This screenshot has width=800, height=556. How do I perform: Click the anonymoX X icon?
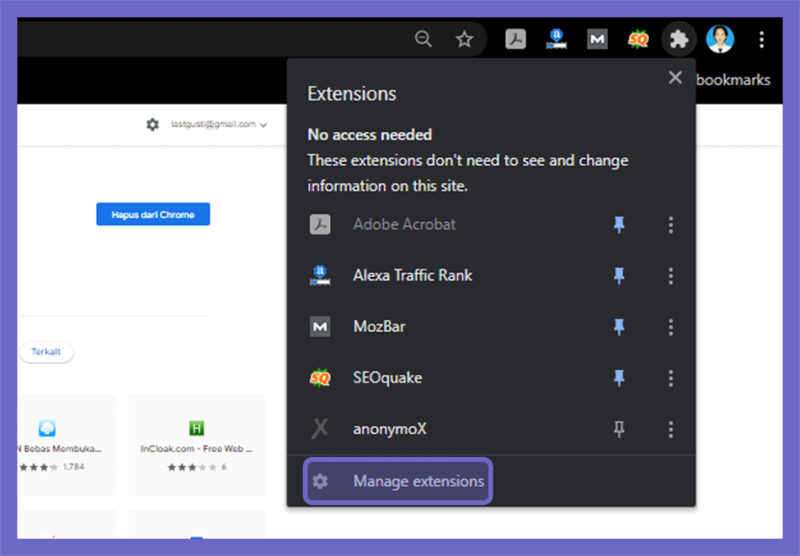click(x=320, y=429)
